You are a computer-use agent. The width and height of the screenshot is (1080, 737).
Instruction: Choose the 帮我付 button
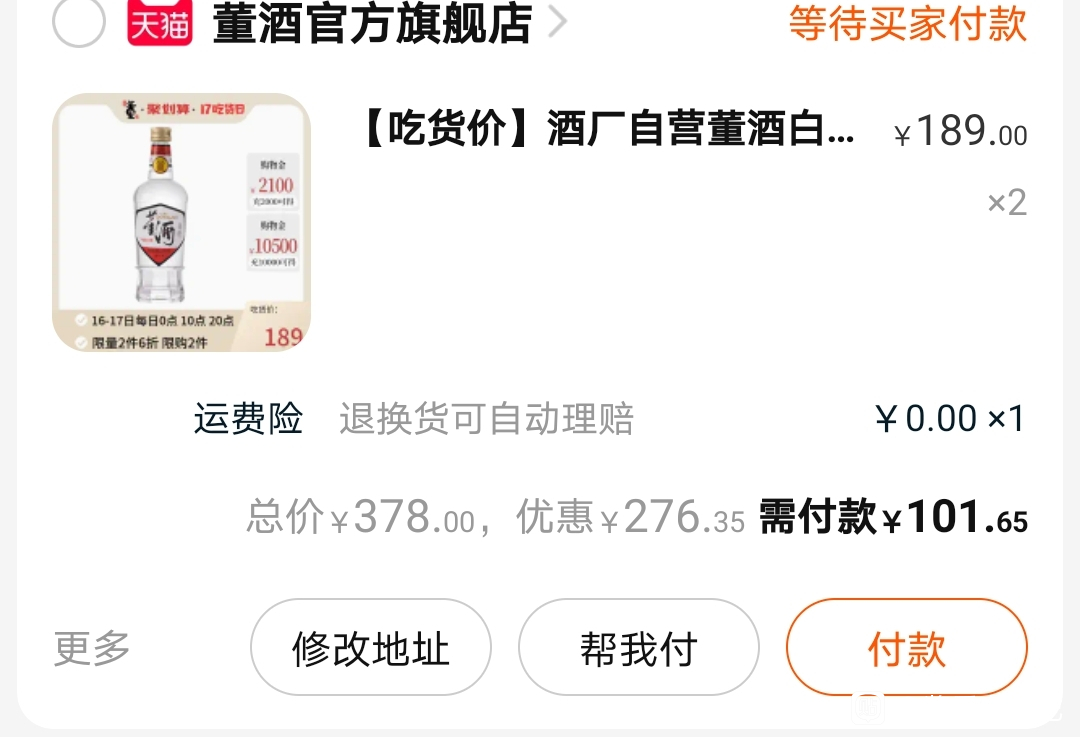pyautogui.click(x=638, y=647)
